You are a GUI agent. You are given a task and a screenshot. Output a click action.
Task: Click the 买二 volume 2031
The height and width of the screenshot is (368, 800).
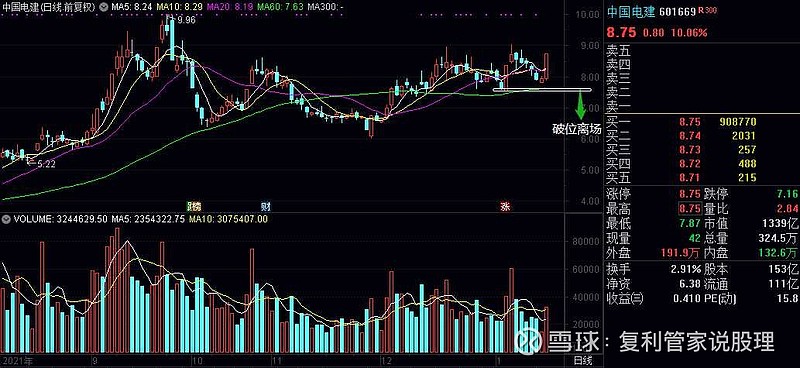tap(745, 136)
